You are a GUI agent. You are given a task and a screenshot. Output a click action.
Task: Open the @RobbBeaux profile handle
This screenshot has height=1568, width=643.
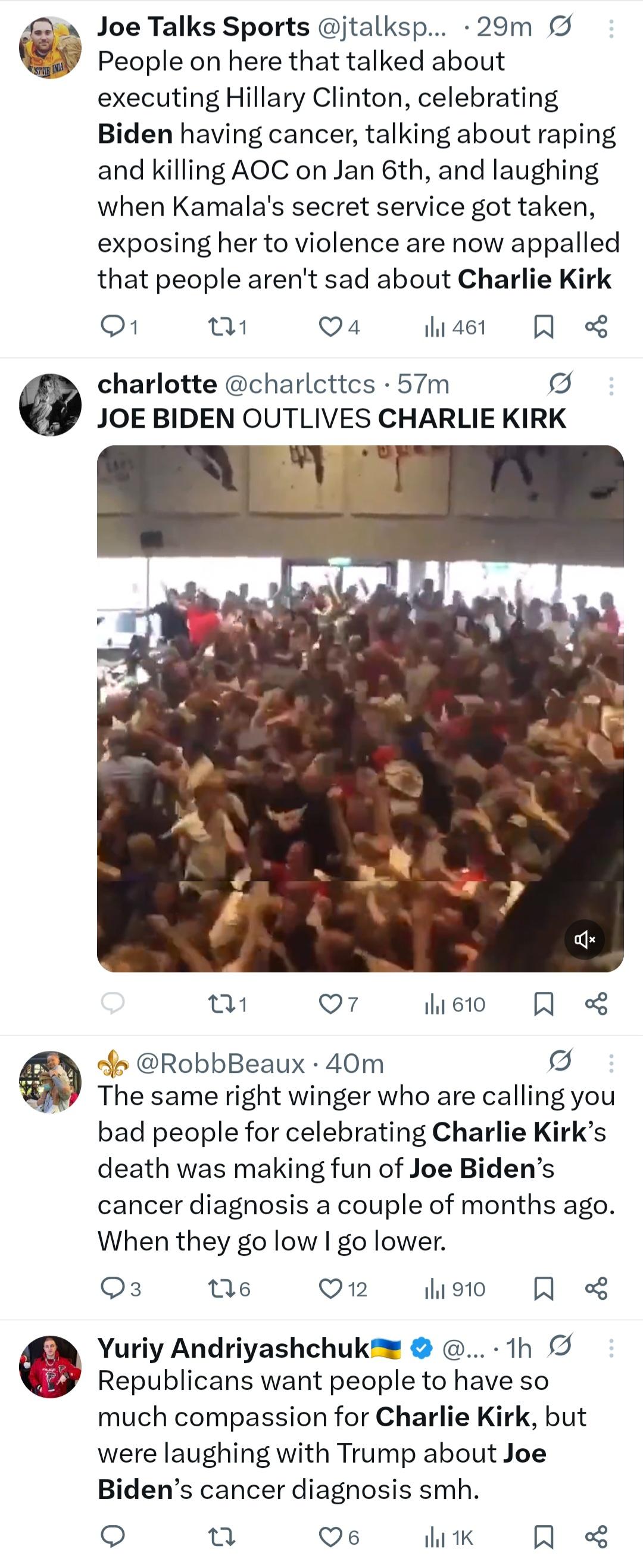(x=220, y=1063)
